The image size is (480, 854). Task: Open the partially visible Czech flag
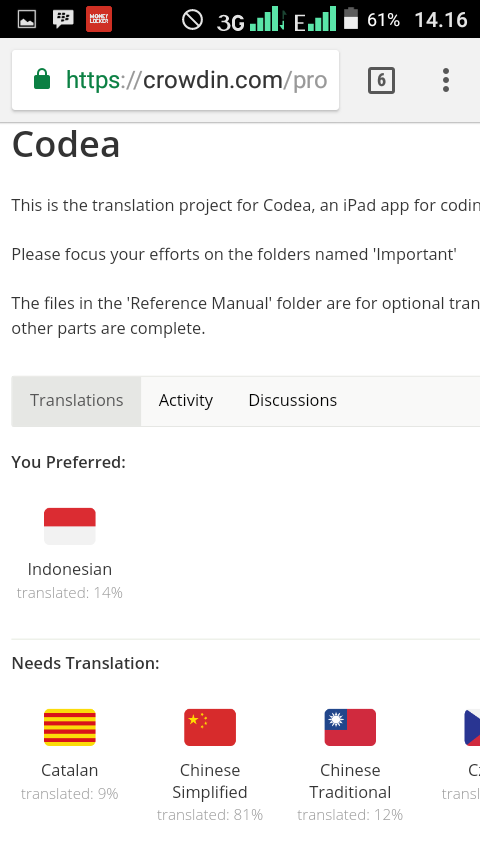pos(472,727)
